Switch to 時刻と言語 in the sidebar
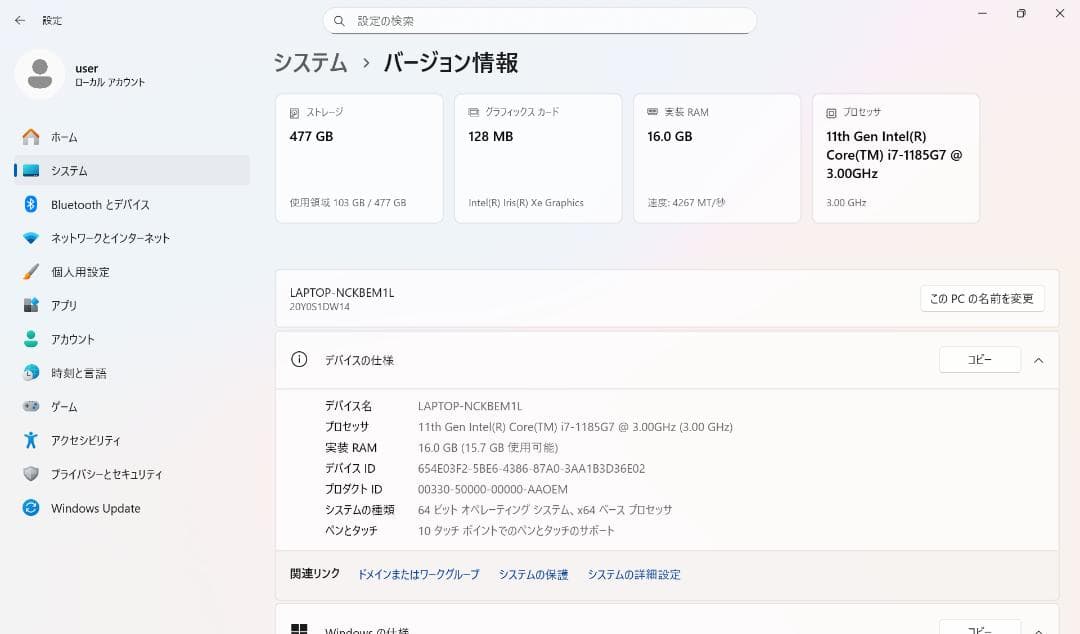Image resolution: width=1080 pixels, height=634 pixels. (x=29, y=372)
